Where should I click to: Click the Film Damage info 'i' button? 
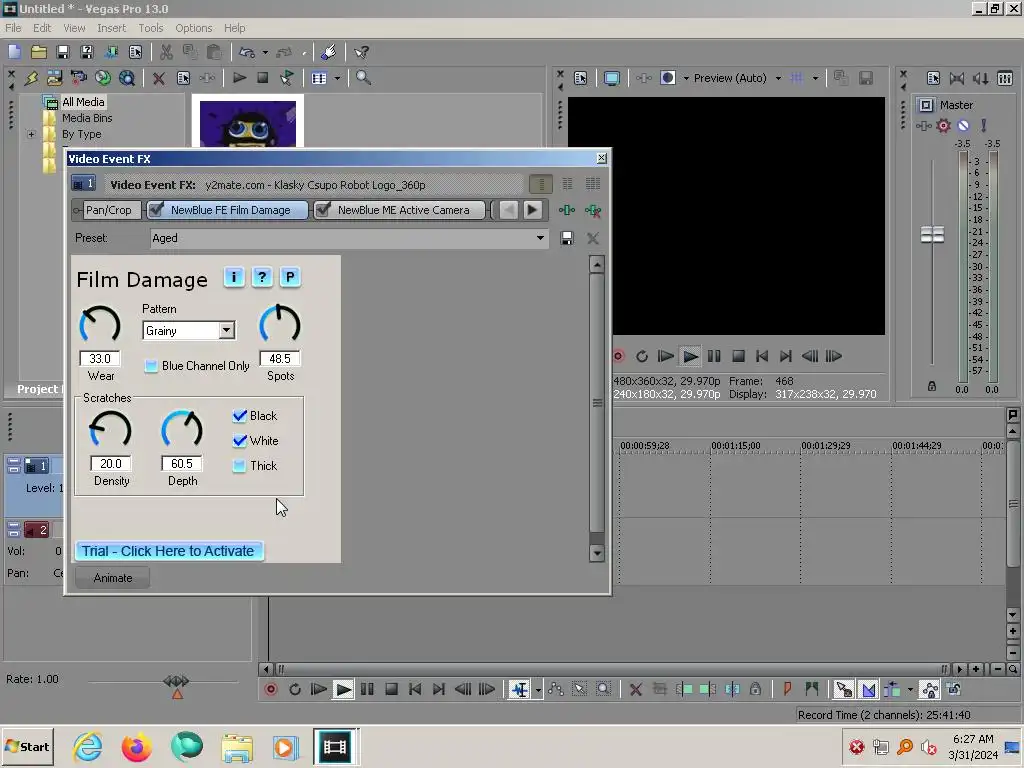234,278
